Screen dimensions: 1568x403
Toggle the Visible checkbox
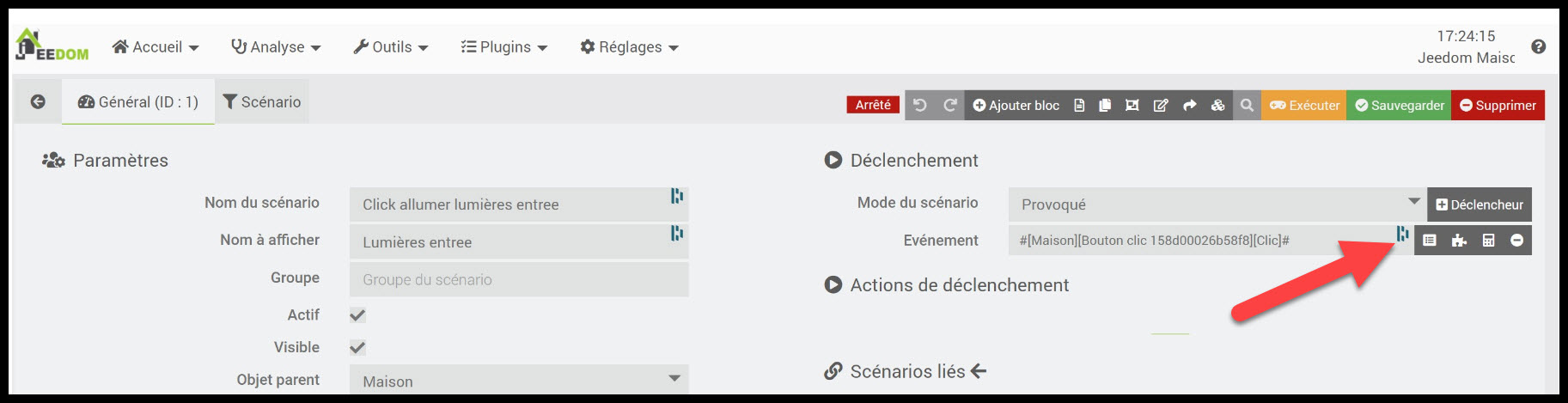point(357,348)
